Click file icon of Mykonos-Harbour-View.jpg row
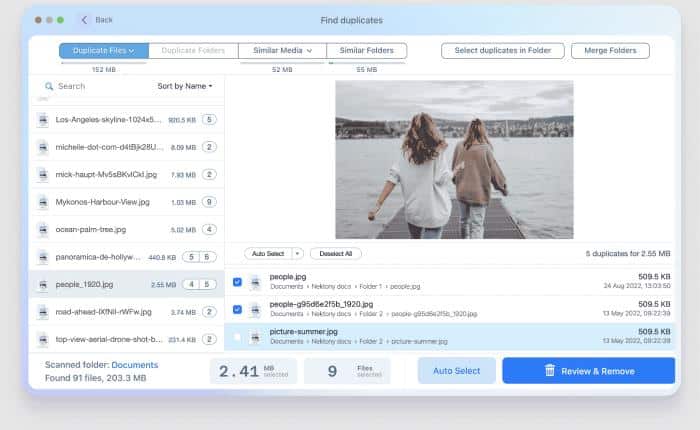This screenshot has width=700, height=430. click(x=43, y=202)
